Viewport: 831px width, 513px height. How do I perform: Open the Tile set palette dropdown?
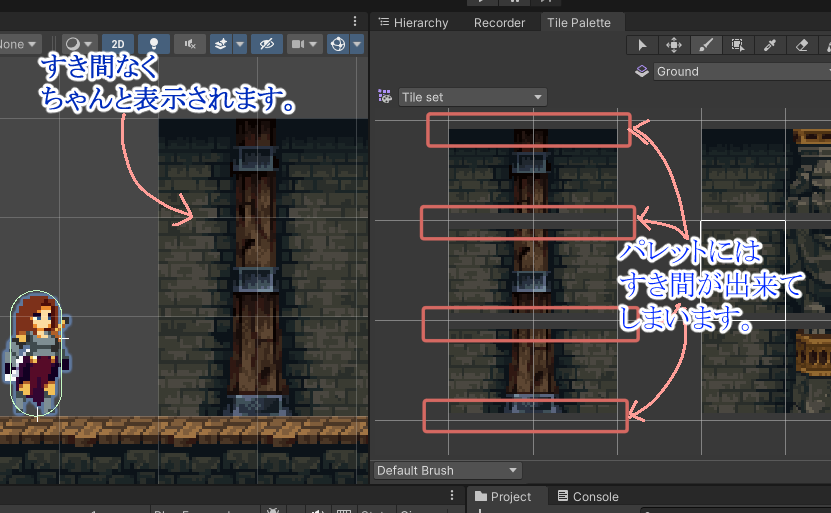coord(472,97)
